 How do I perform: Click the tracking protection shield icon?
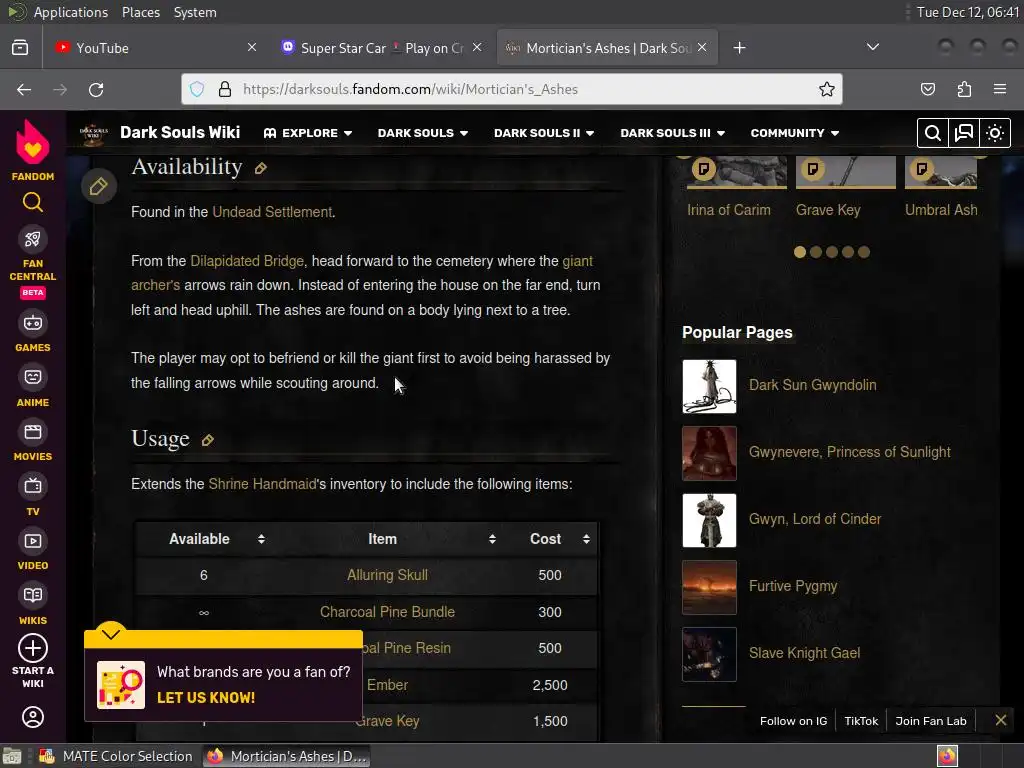(x=197, y=89)
